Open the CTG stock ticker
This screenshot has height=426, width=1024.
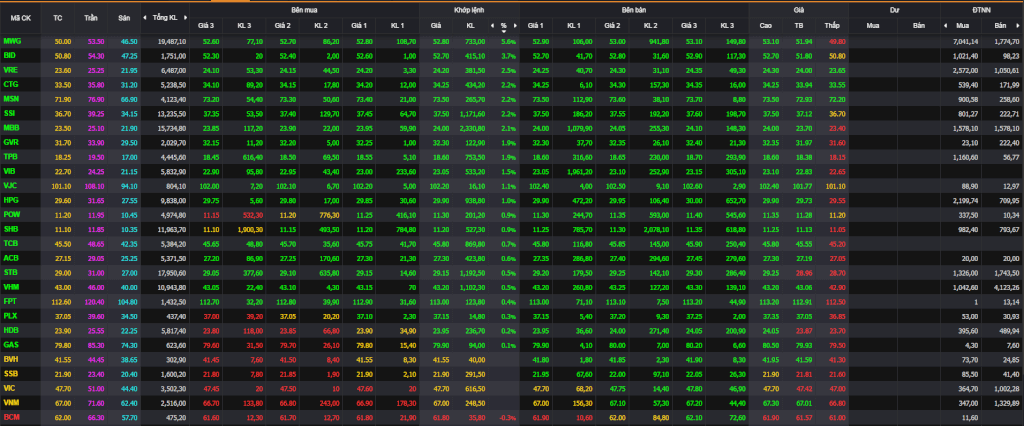coord(10,84)
